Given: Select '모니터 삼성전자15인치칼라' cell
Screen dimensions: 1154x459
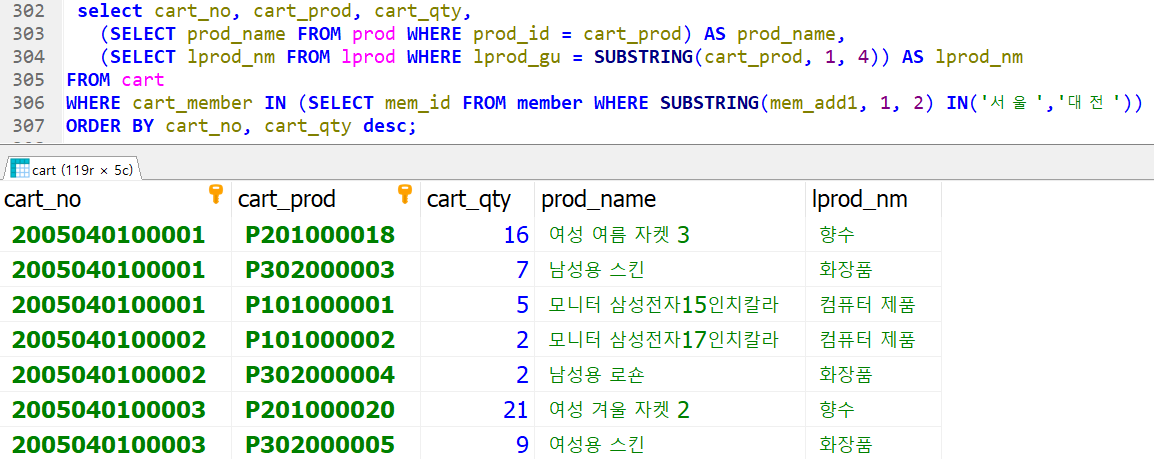Looking at the screenshot, I should pyautogui.click(x=670, y=305).
